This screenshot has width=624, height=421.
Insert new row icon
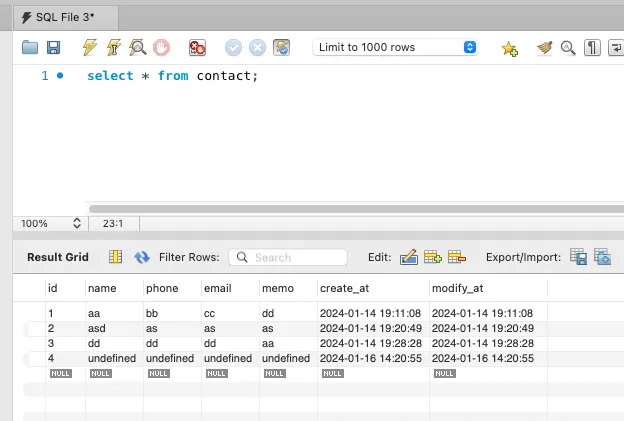coord(433,257)
